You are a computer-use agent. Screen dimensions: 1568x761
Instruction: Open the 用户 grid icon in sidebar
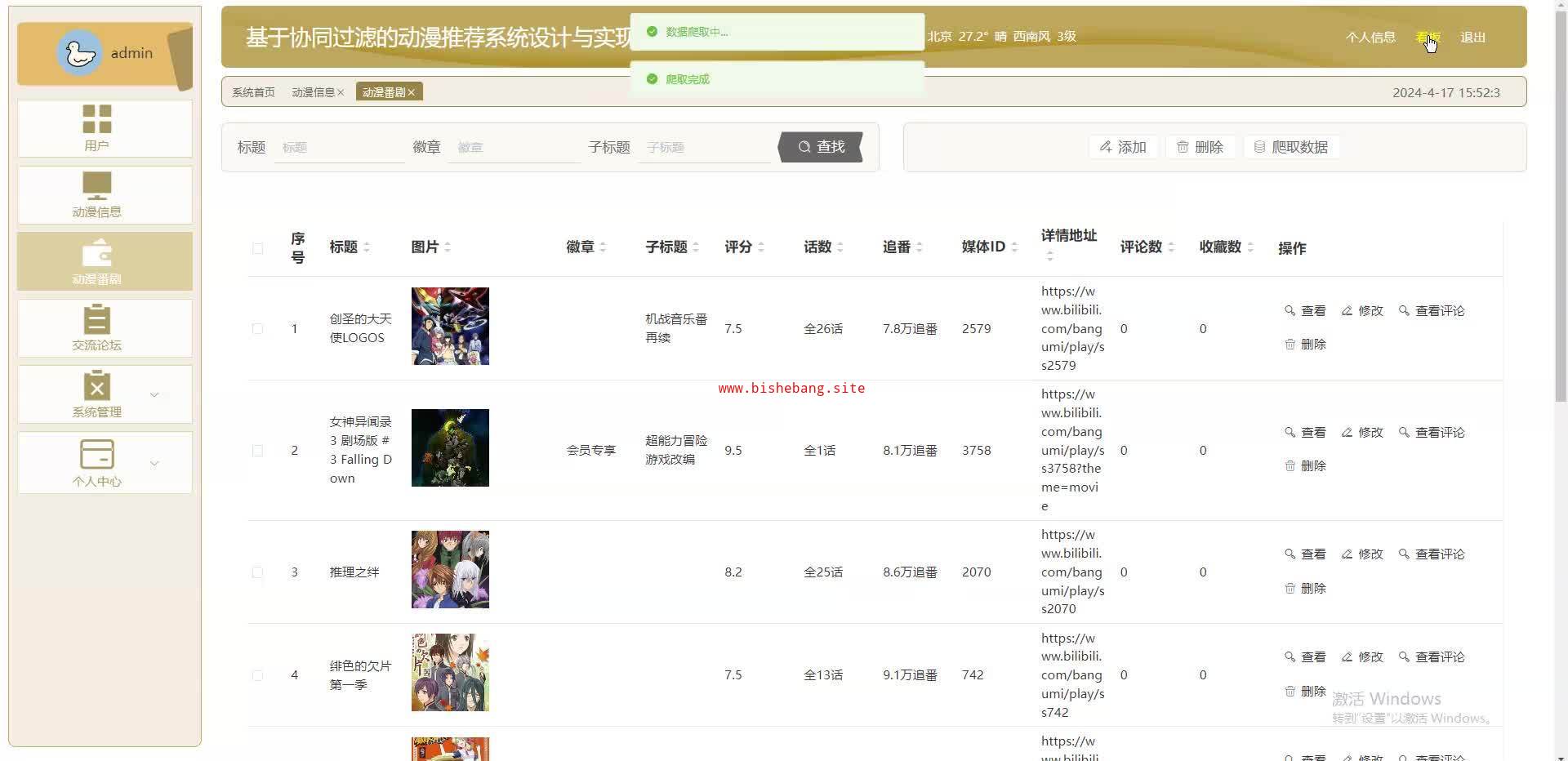(x=96, y=118)
